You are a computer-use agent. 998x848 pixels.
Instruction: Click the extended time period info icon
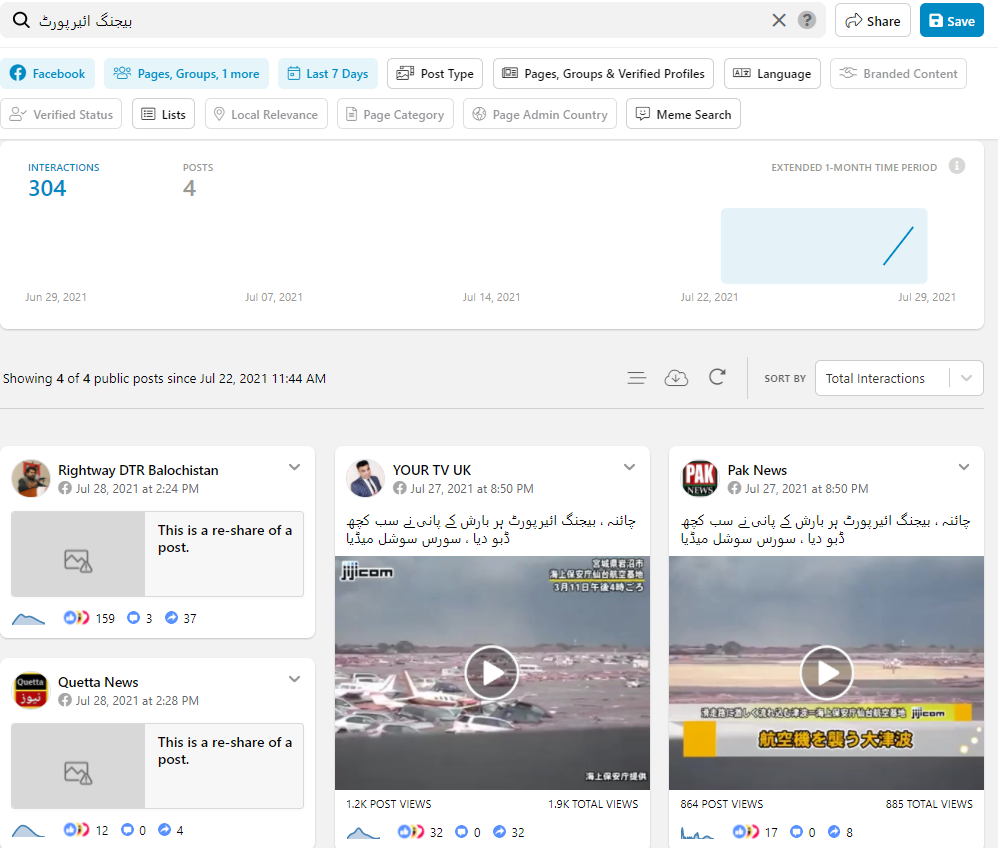[x=957, y=166]
